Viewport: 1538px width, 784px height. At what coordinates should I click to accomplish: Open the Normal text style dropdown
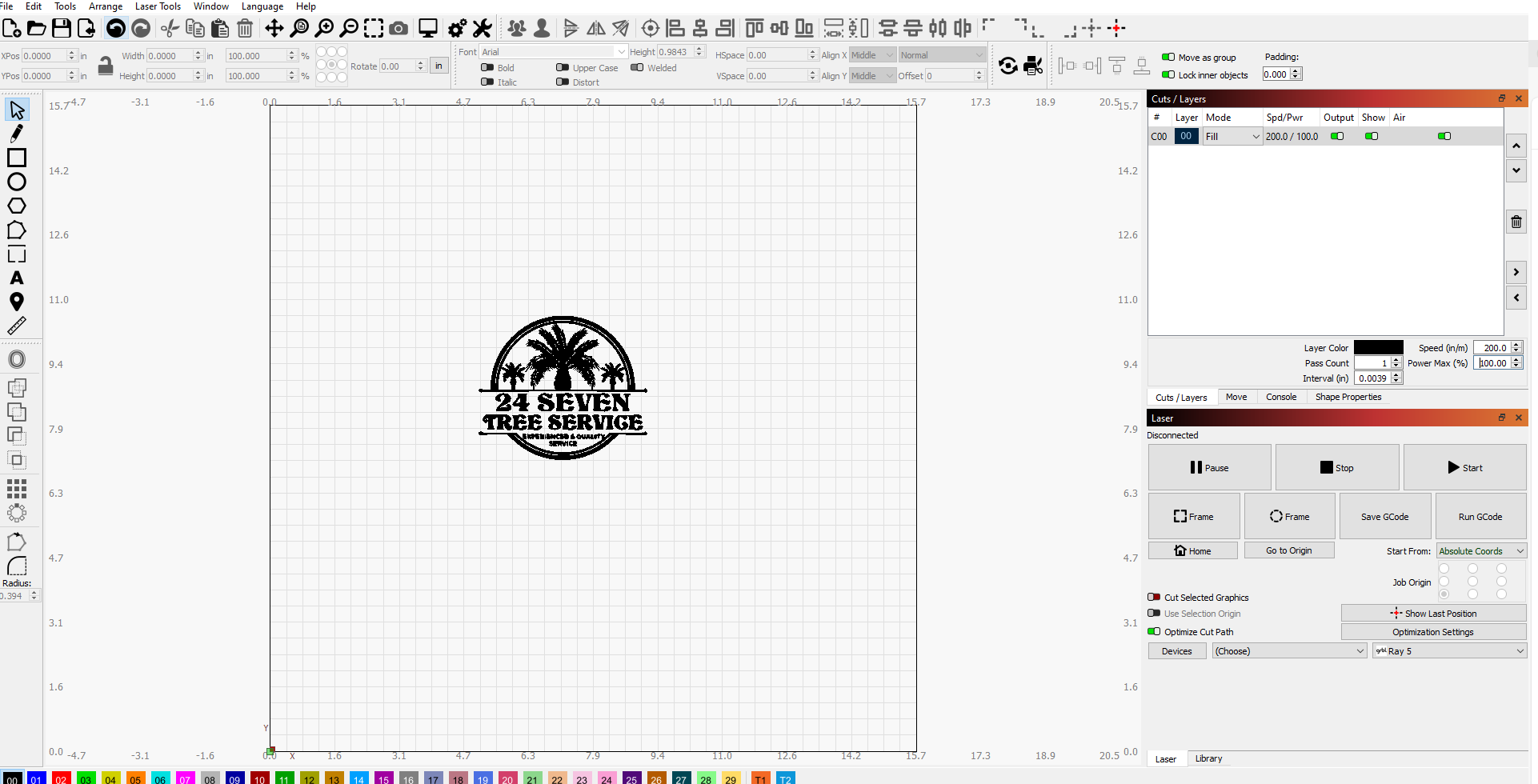[942, 55]
